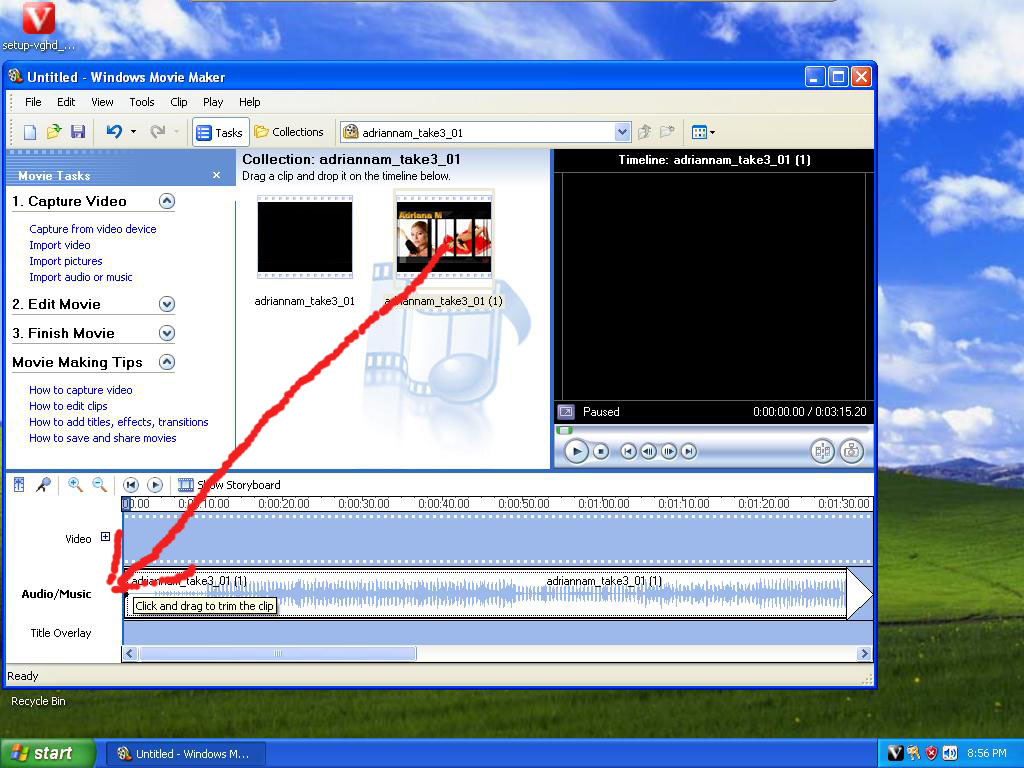Screen dimensions: 1024x768
Task: Collapse the Movie Making Tips section
Action: pyautogui.click(x=167, y=362)
